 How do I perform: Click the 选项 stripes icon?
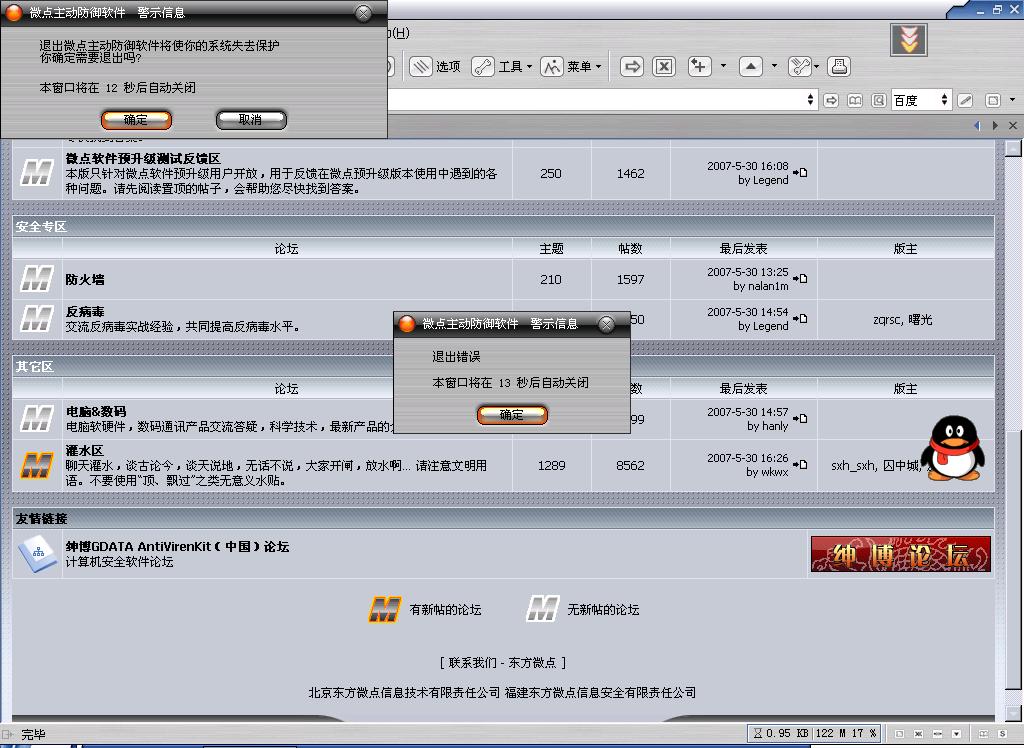pos(421,66)
